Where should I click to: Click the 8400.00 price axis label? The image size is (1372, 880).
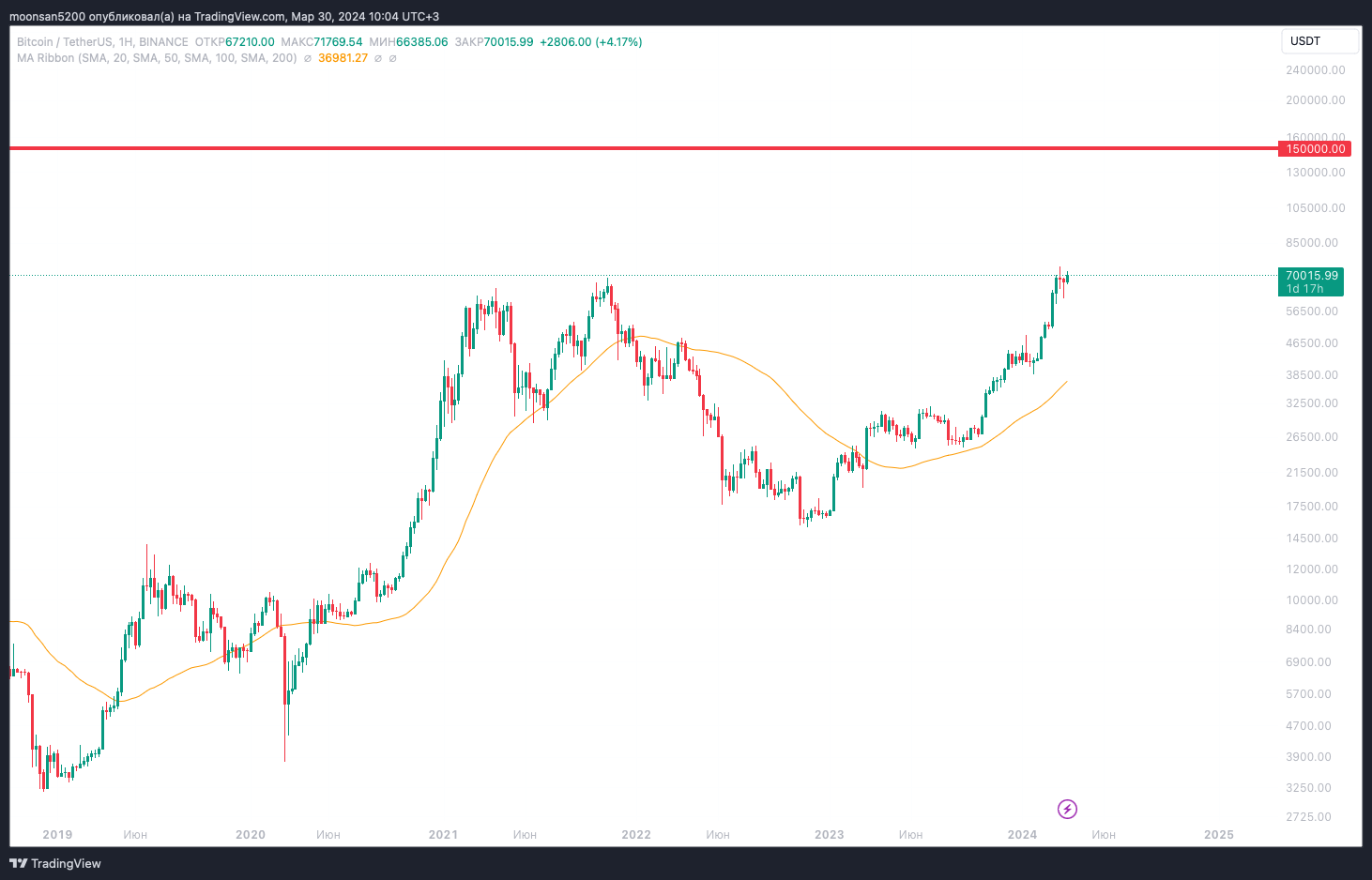[1308, 630]
